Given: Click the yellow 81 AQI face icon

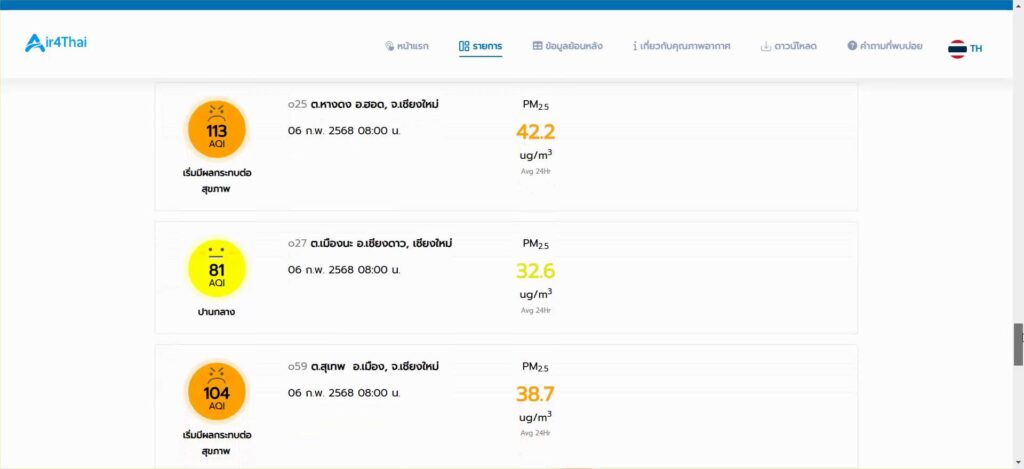Looking at the screenshot, I should pos(217,268).
